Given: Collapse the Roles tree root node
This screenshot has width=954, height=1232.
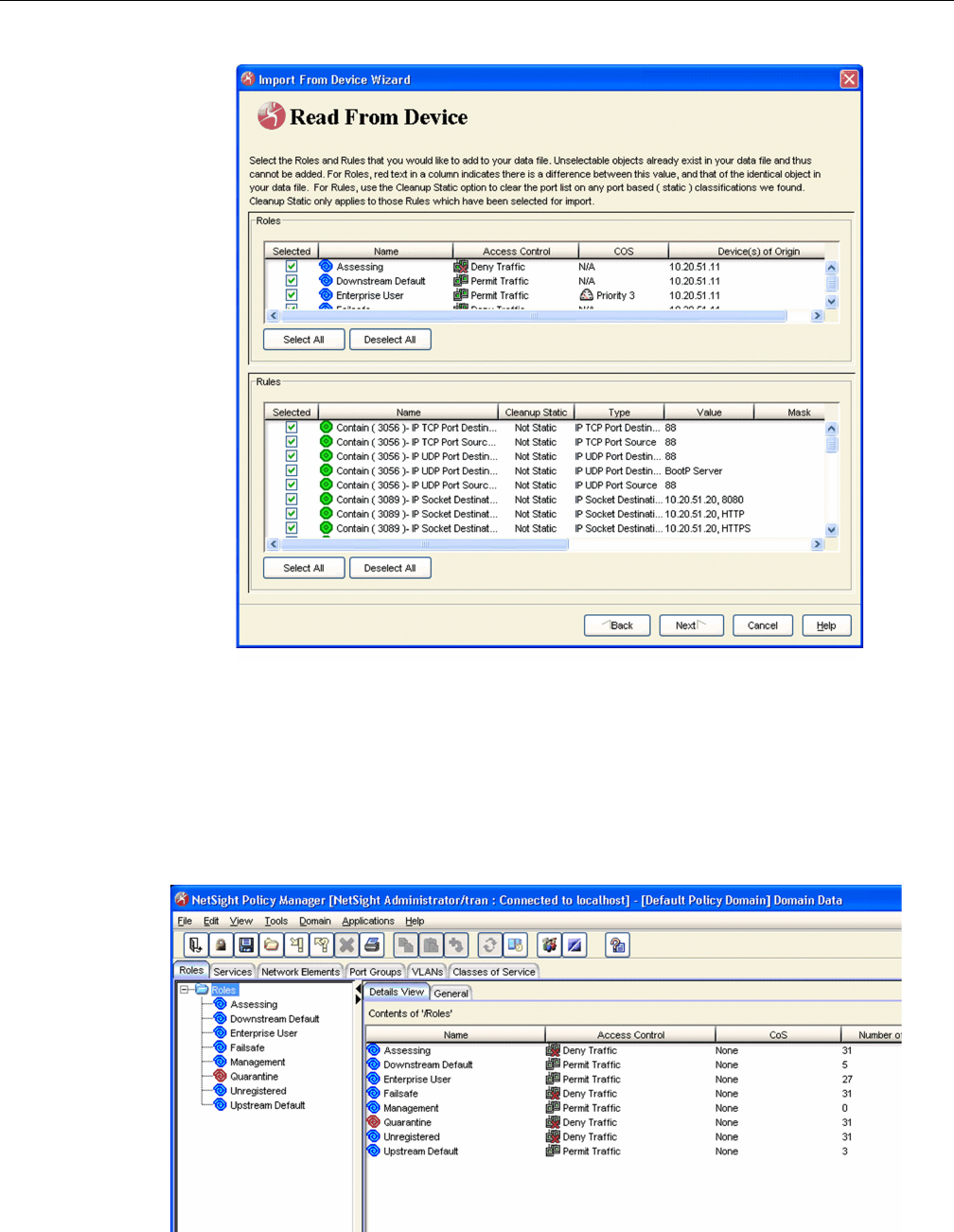Looking at the screenshot, I should [185, 990].
